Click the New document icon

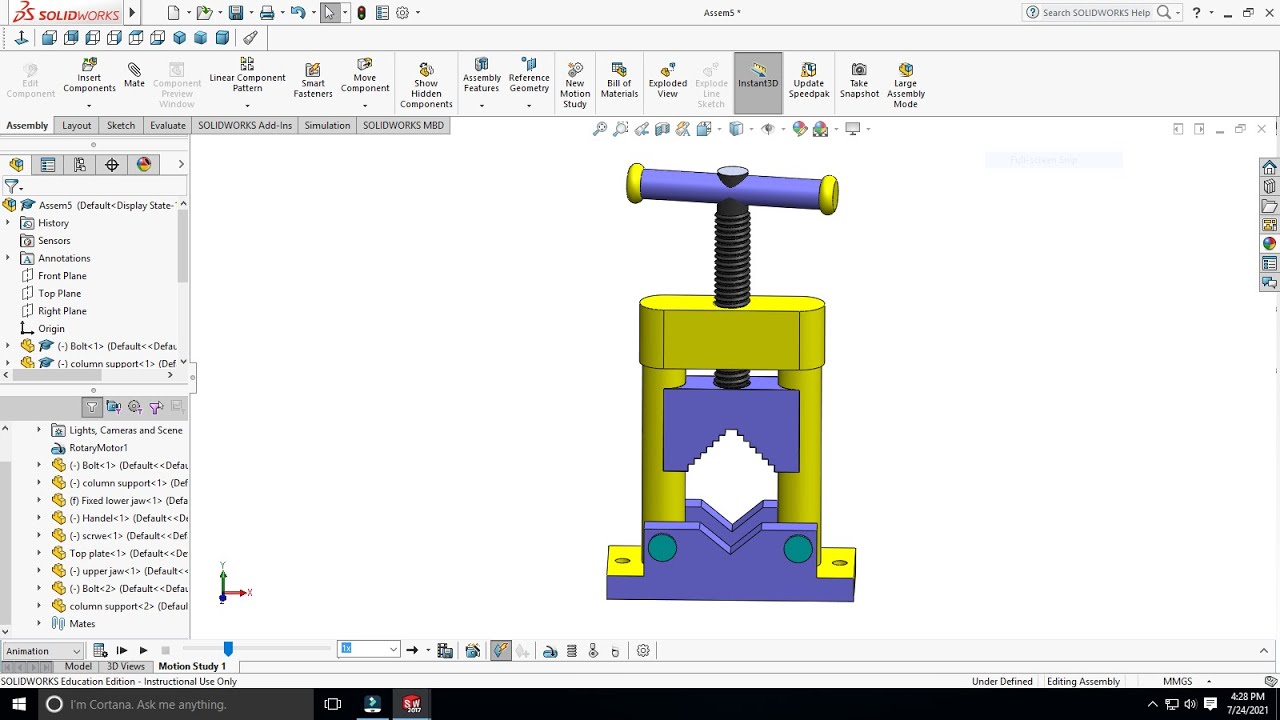coord(174,13)
